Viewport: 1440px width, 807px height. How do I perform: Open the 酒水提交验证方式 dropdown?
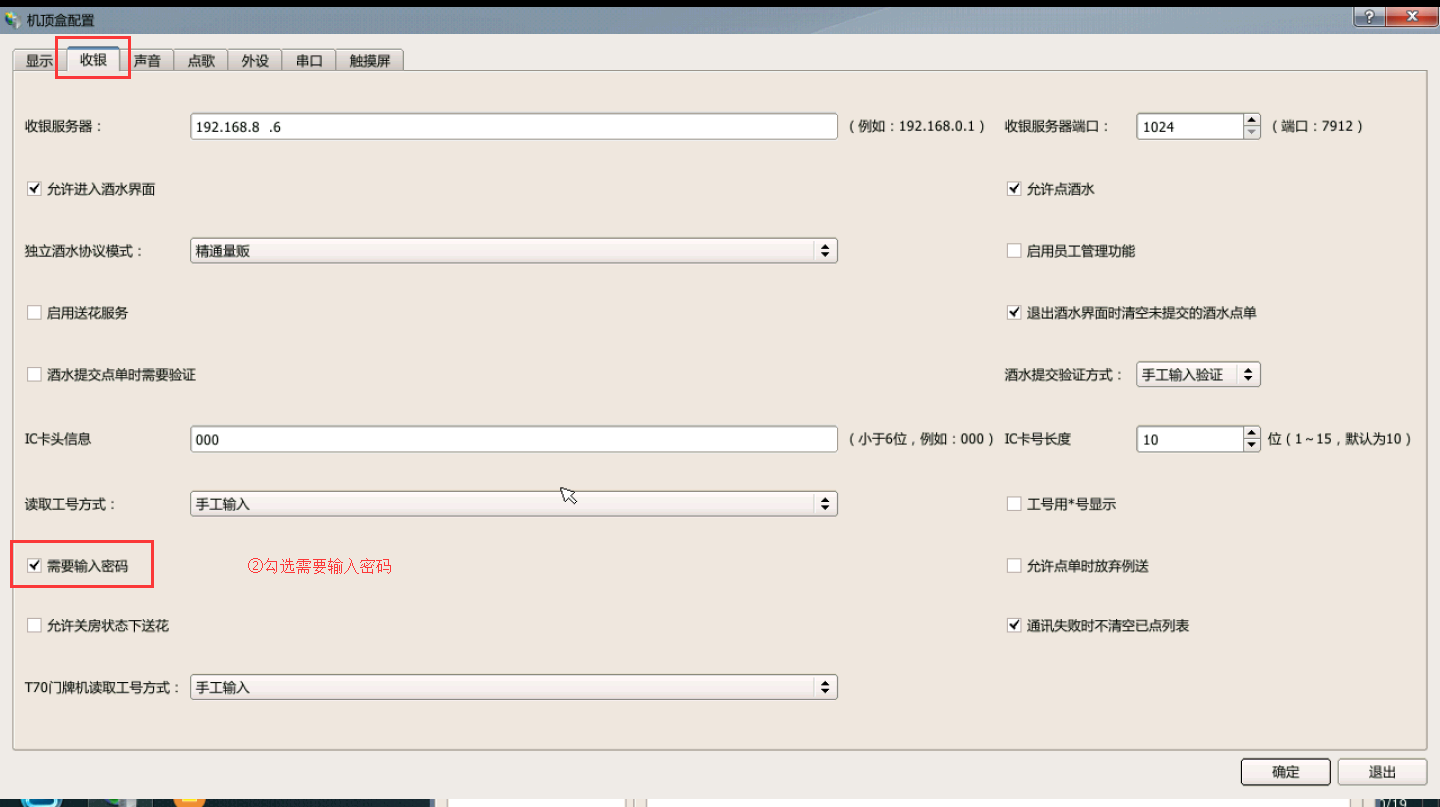1198,375
